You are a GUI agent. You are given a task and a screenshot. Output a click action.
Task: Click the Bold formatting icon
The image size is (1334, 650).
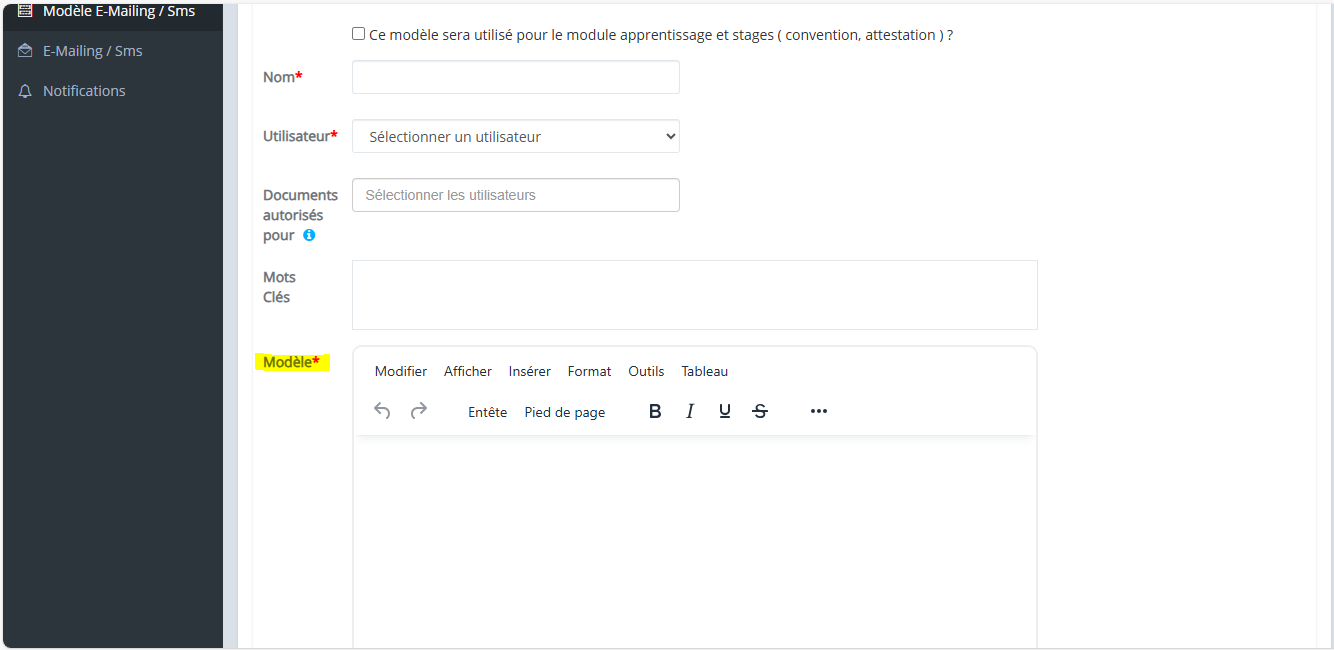[655, 411]
